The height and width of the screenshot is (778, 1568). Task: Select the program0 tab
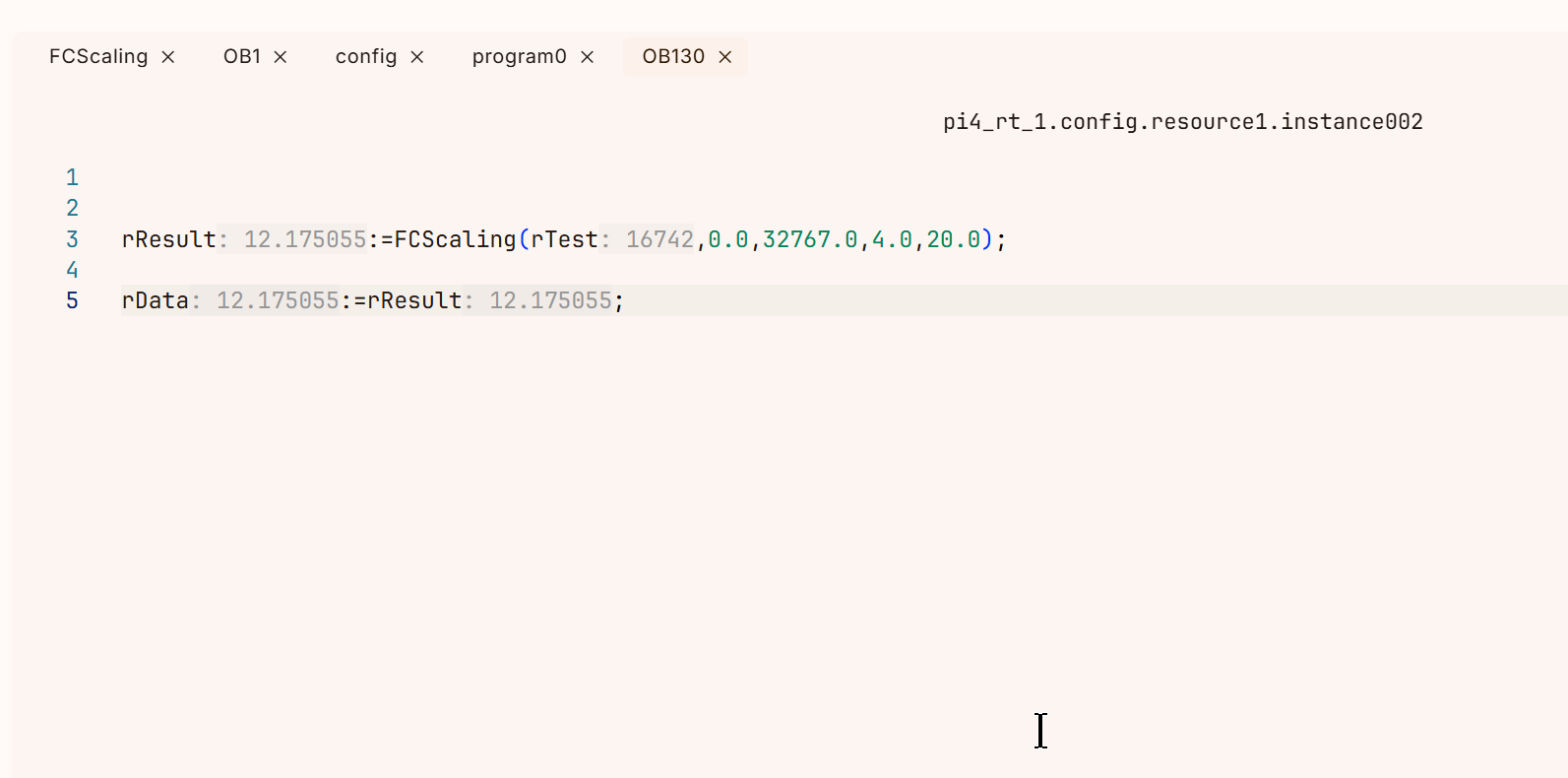coord(519,57)
